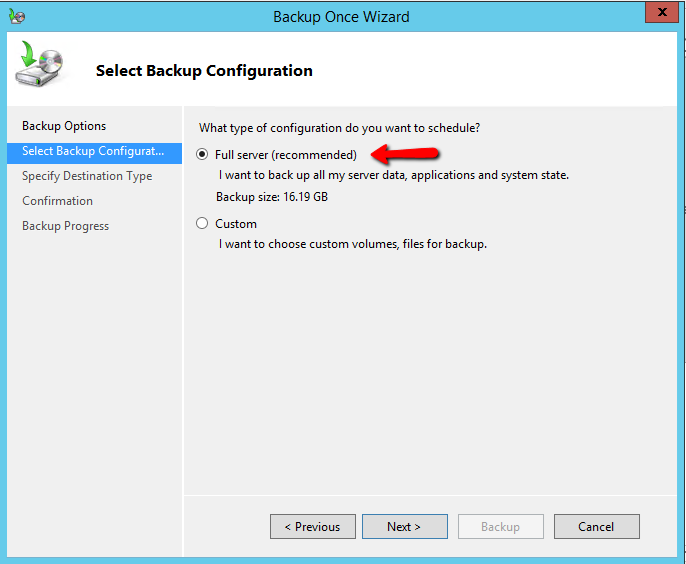Click the configuration question text
686x564 pixels.
(340, 128)
